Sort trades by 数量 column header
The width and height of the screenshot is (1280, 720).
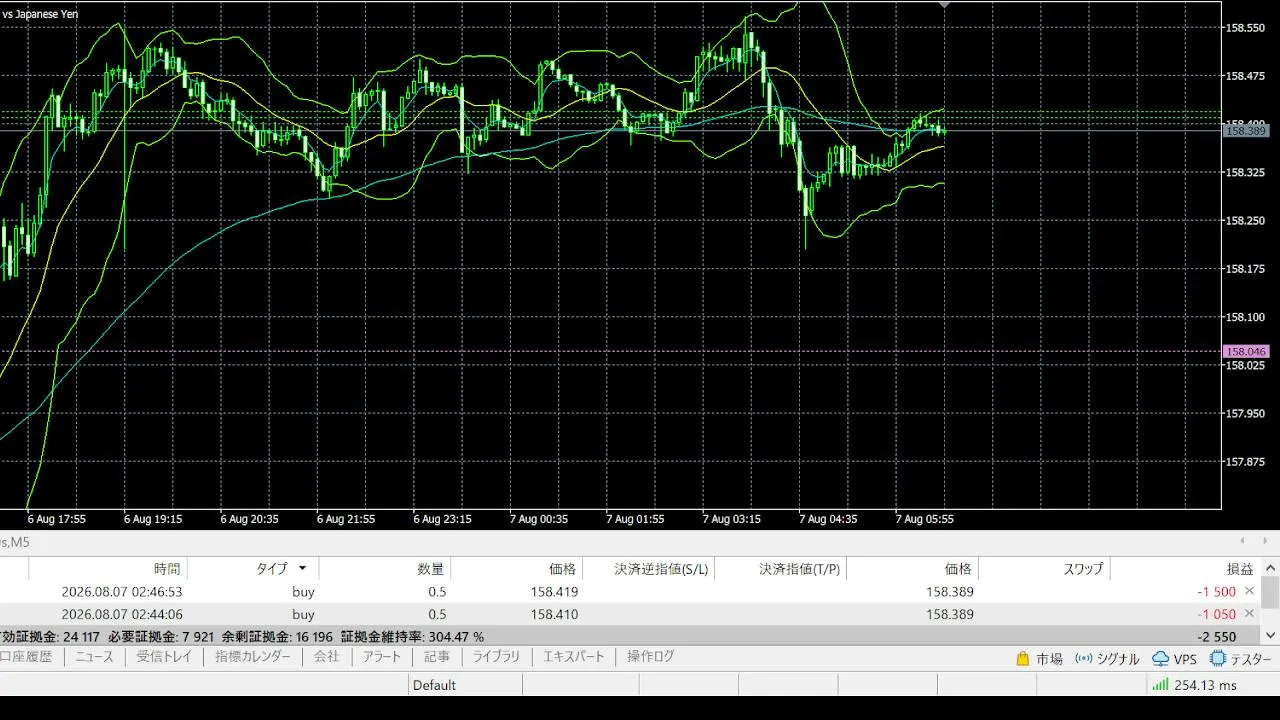[431, 568]
